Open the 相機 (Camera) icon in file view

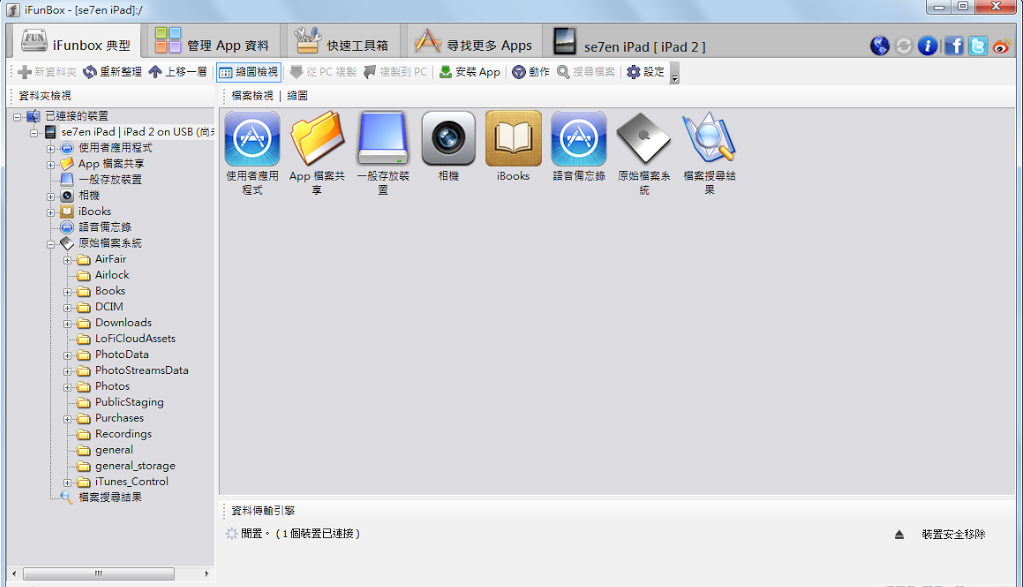point(447,140)
